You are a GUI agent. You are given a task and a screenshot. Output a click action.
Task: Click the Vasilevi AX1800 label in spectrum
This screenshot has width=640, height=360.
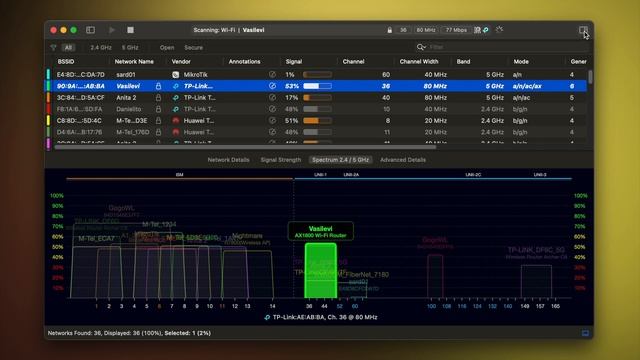(x=320, y=231)
